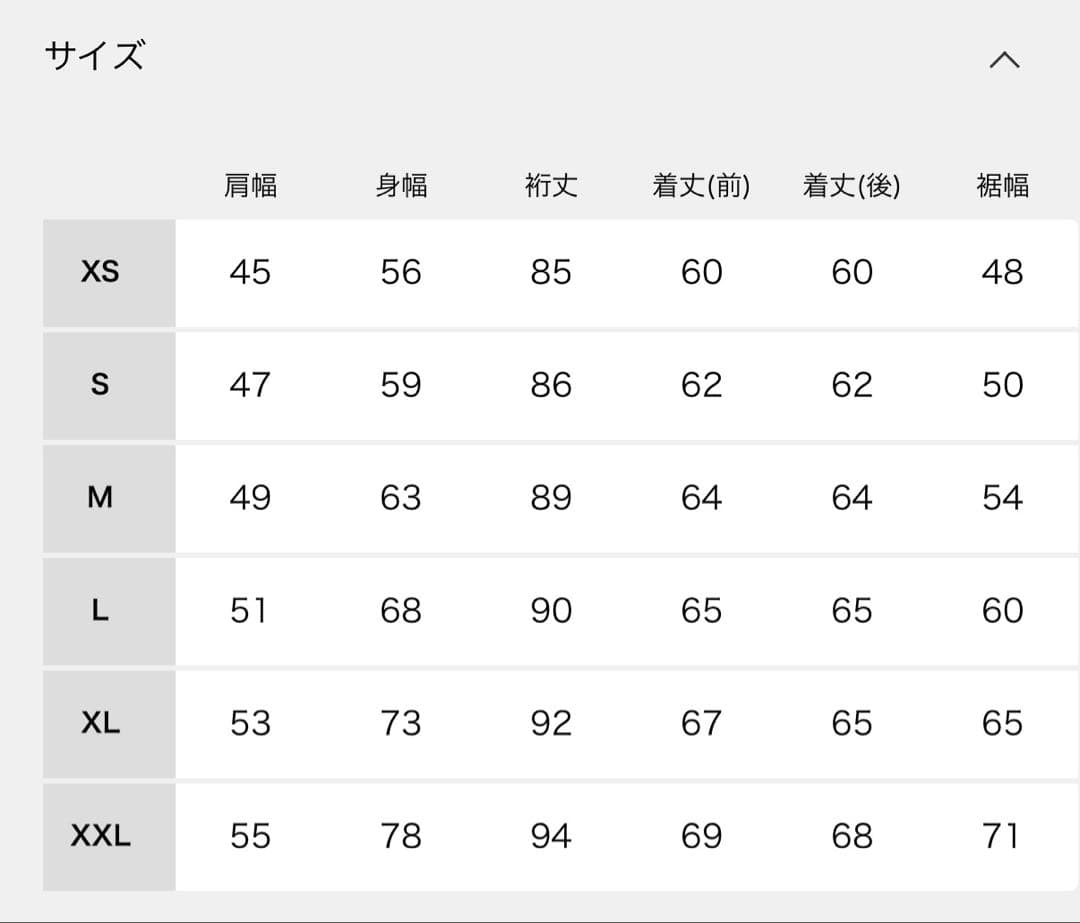Viewport: 1080px width, 923px height.
Task: Click the 着丈(前) column header
Action: click(701, 185)
